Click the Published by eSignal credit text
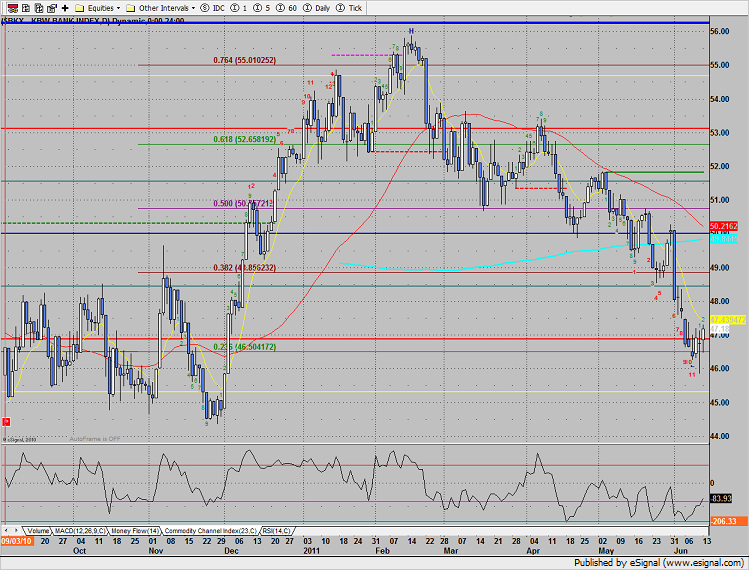749x570 pixels. (x=660, y=563)
